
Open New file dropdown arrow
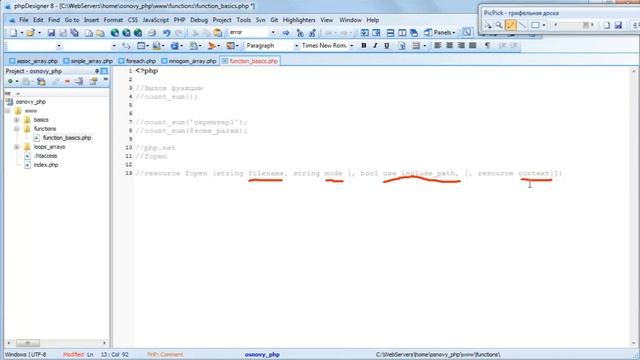pyautogui.click(x=21, y=33)
